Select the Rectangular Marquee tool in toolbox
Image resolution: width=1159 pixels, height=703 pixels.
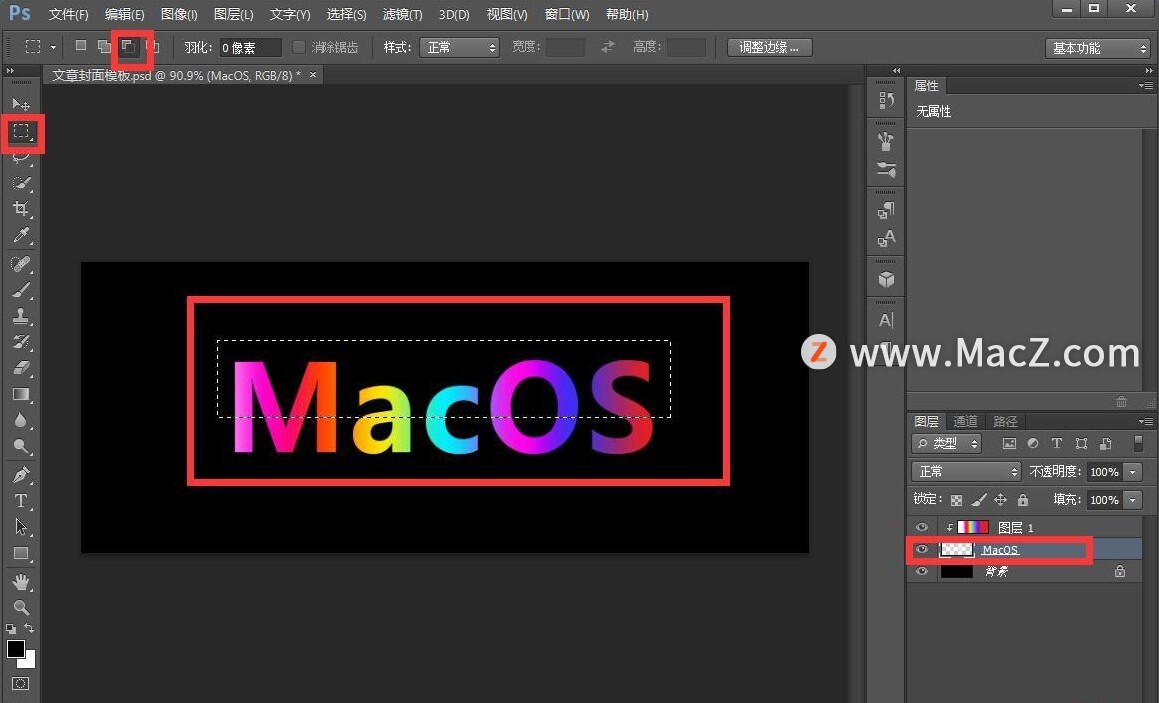pyautogui.click(x=21, y=132)
